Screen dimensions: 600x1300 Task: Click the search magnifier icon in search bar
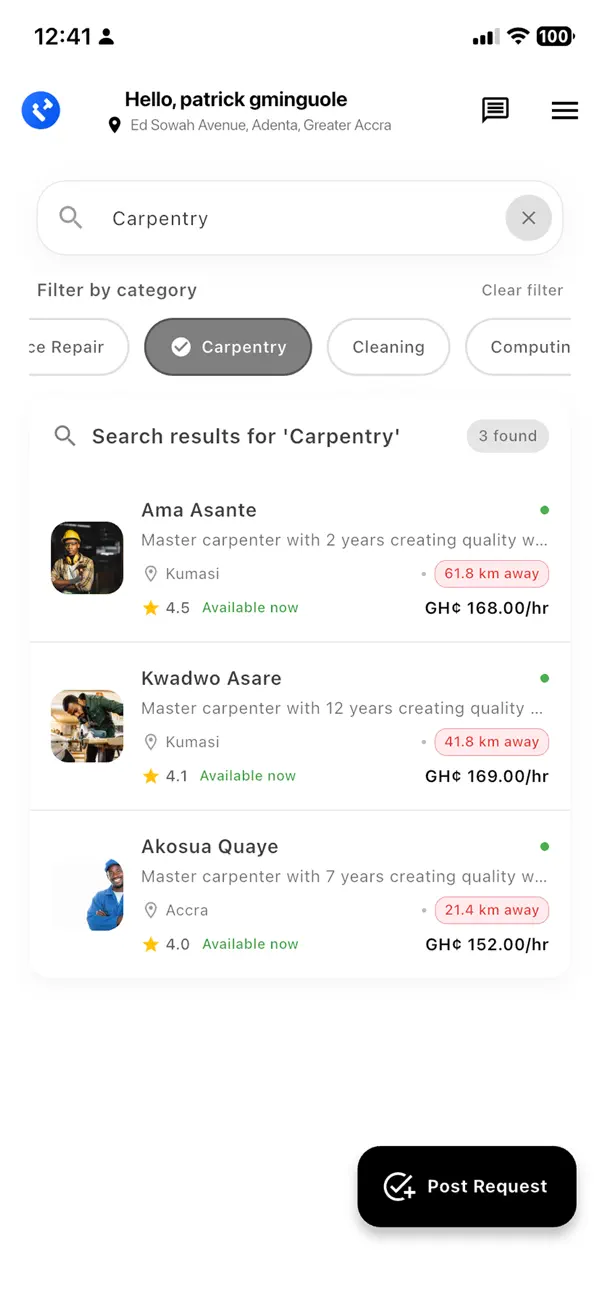coord(70,217)
